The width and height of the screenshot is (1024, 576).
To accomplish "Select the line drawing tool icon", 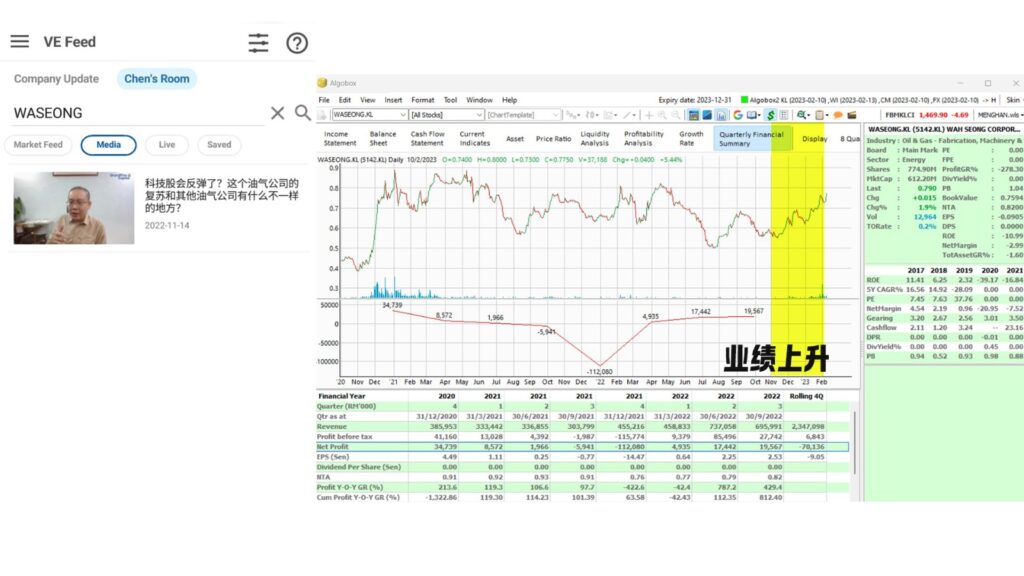I will 628,115.
